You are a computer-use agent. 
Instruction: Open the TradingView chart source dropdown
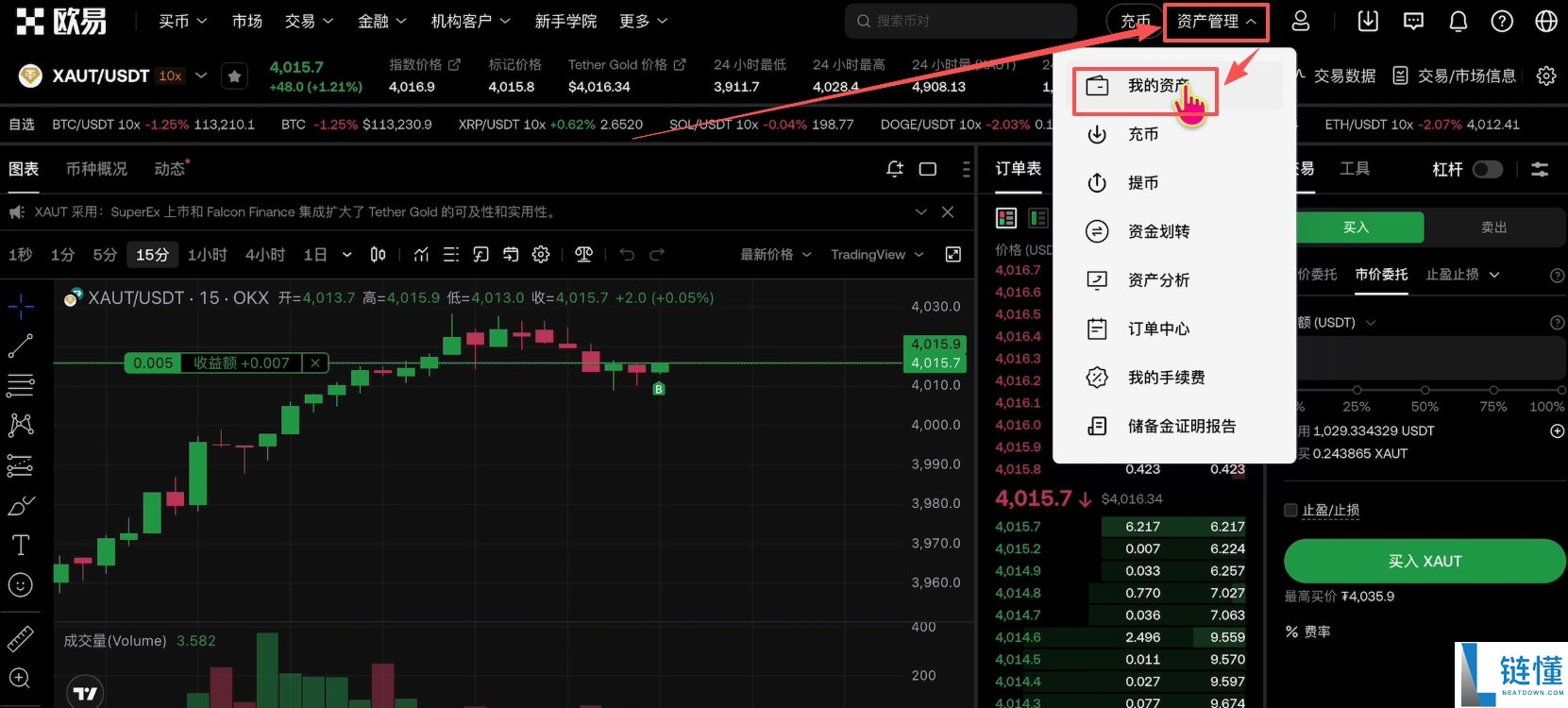(x=877, y=255)
